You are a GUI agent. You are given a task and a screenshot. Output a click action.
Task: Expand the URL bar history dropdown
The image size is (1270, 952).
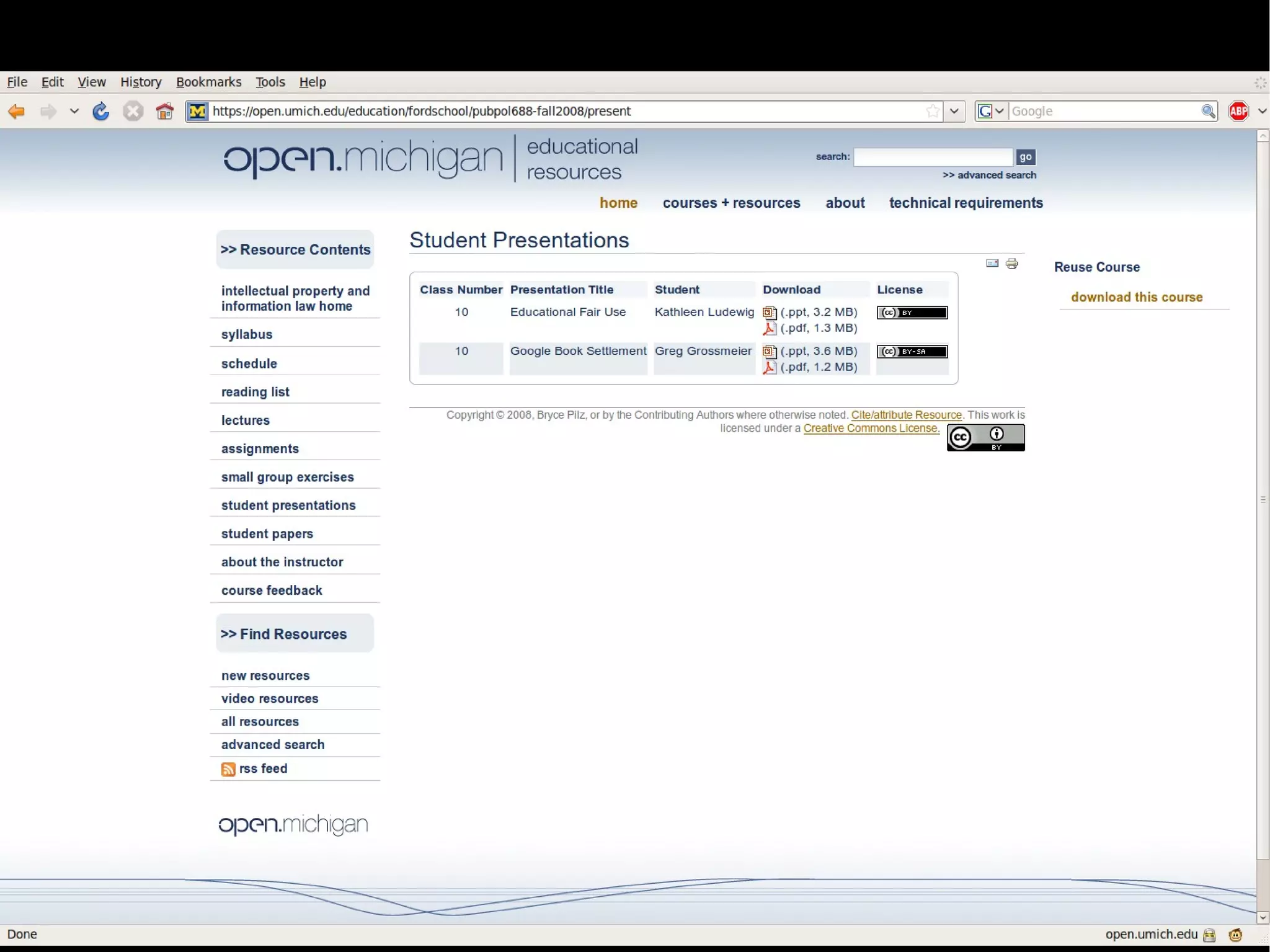click(x=954, y=112)
